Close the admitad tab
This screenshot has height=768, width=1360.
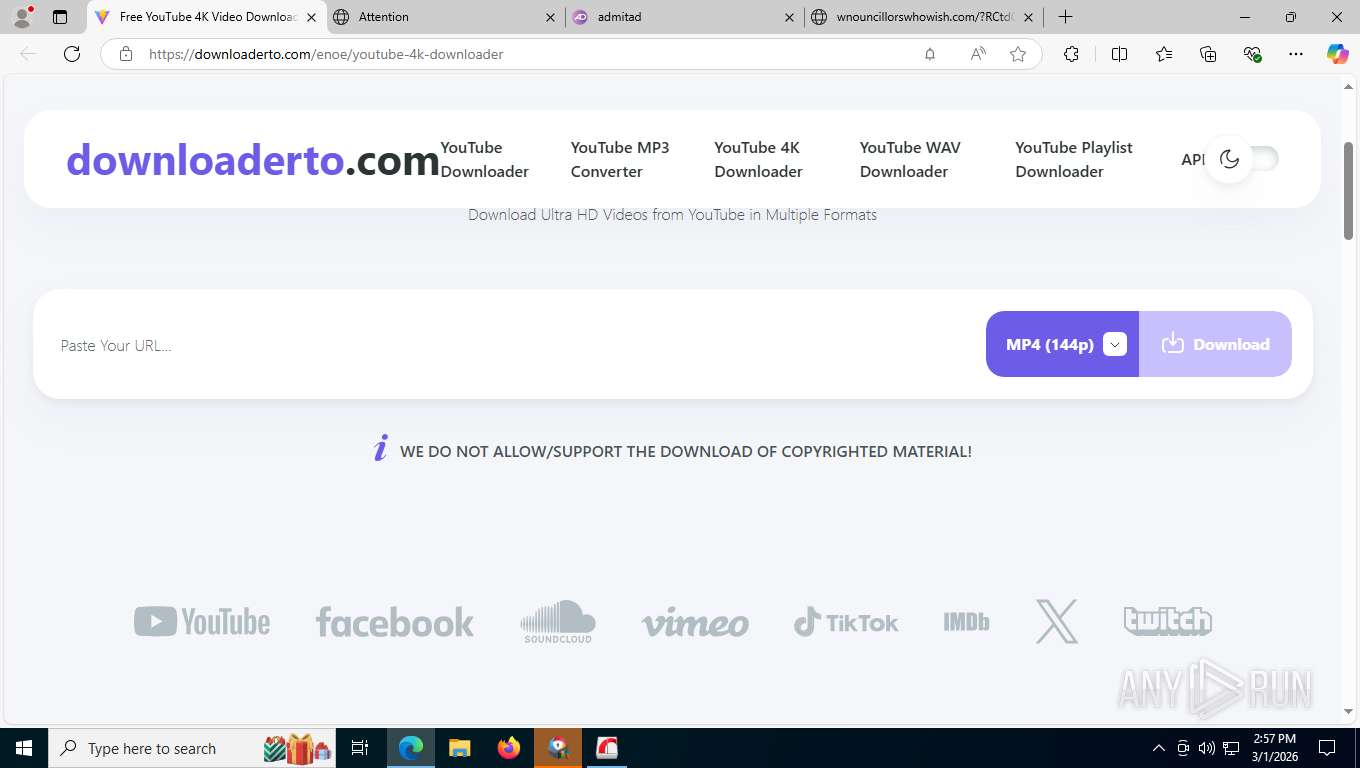[789, 17]
